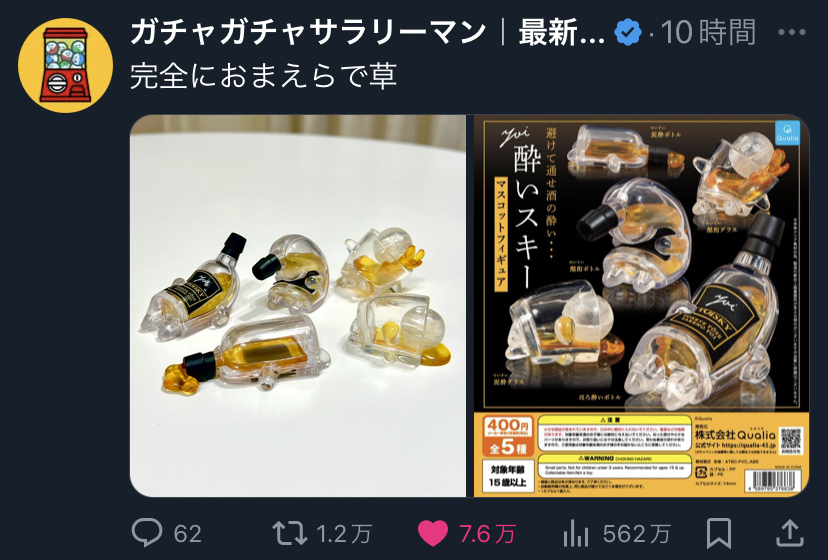
Task: Open the left photo of whisky figures
Action: pos(298,306)
